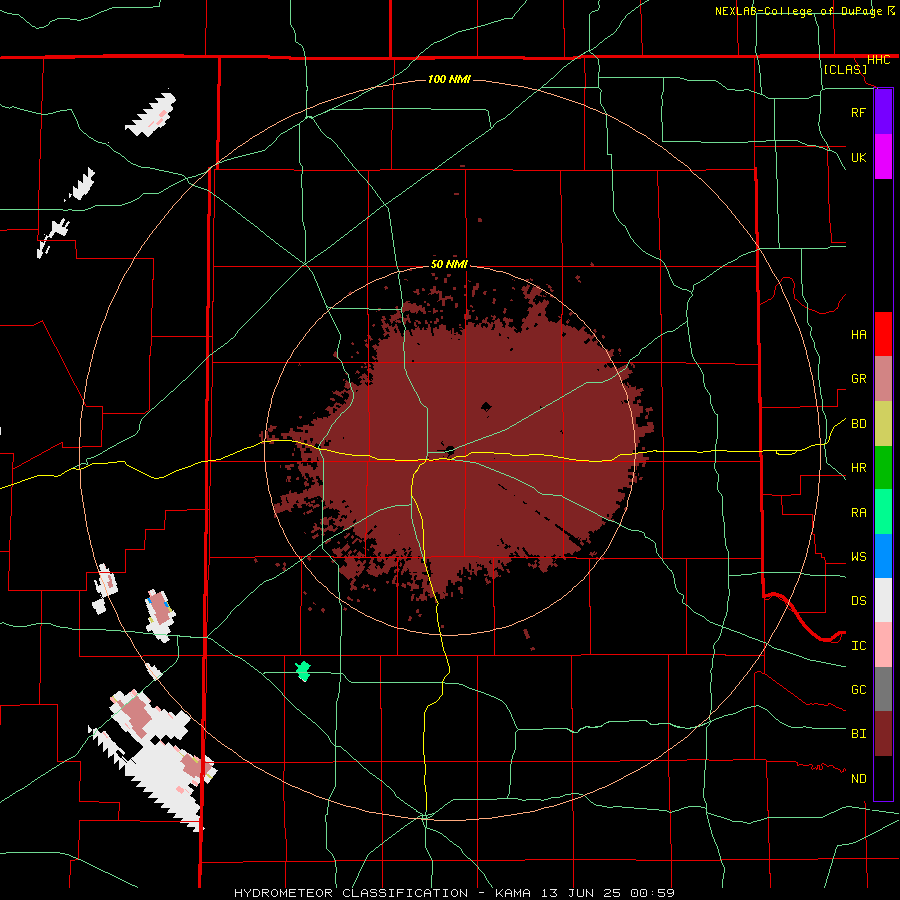The image size is (900, 900).
Task: Click the DS white legend swatch
Action: 883,600
